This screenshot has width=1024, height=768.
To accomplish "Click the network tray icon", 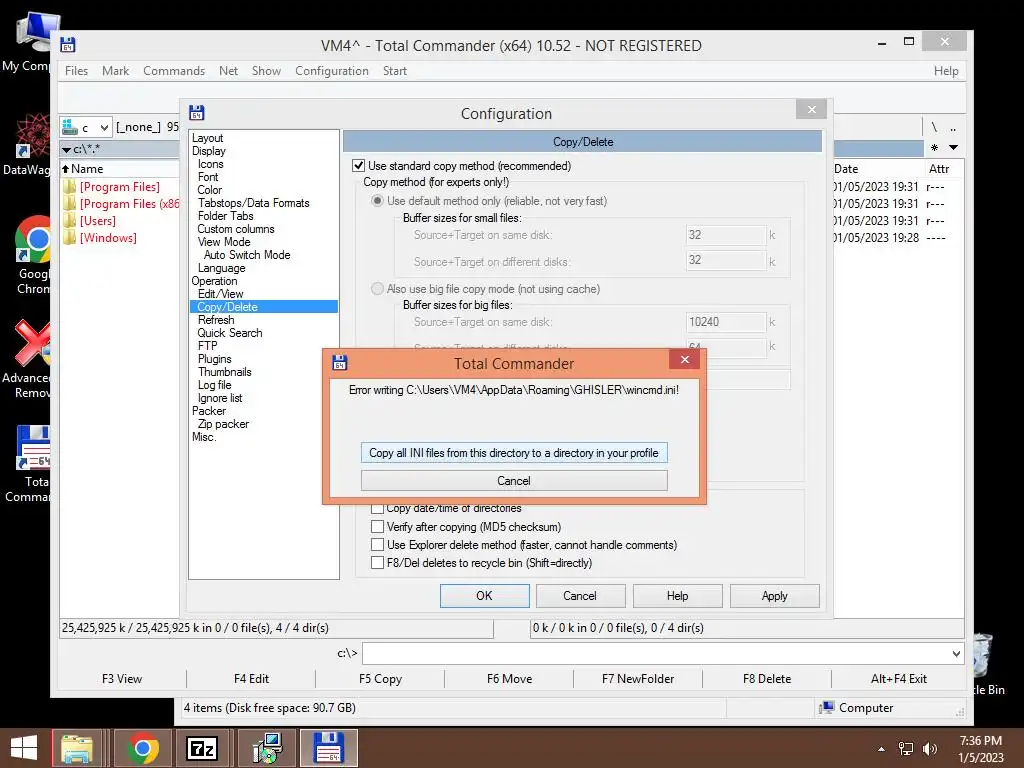I will tap(906, 748).
